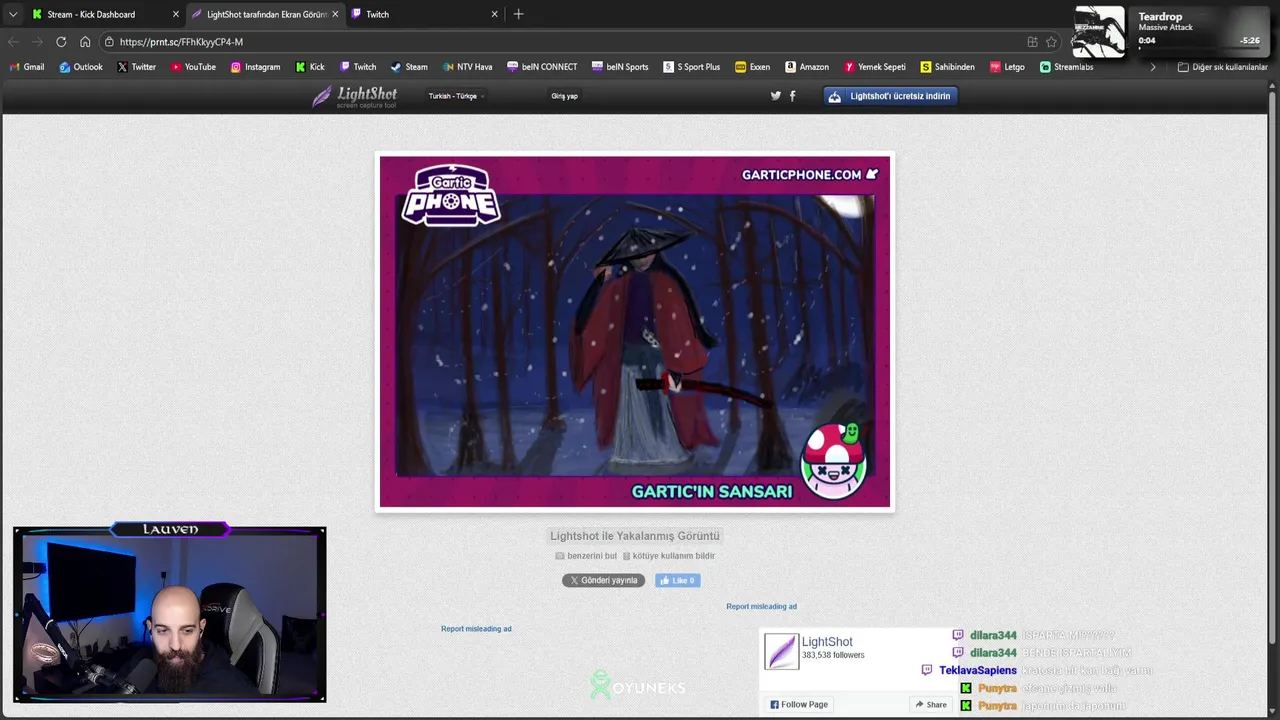Open LightShot Facebook icon in header
Image resolution: width=1280 pixels, height=720 pixels.
tap(793, 96)
